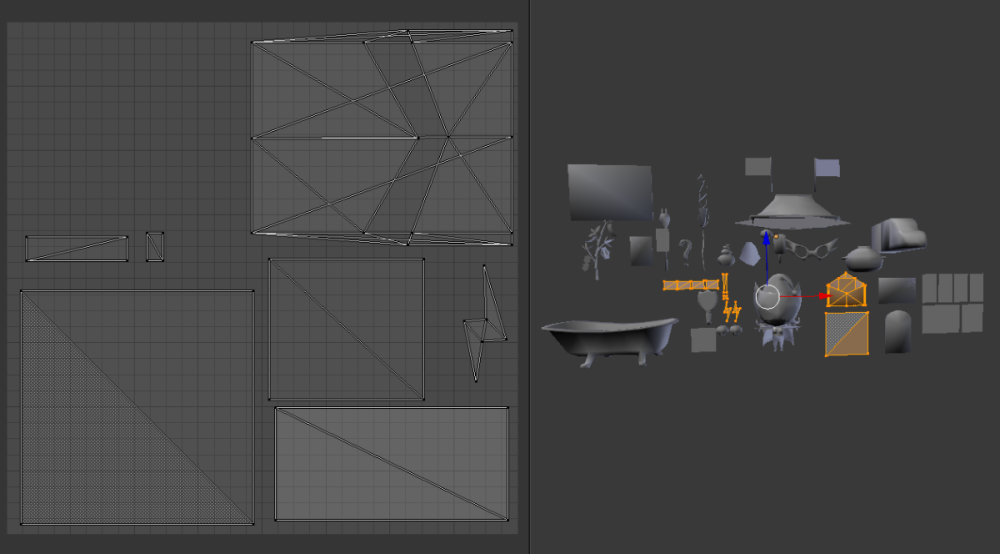Select the leafy plant model
Image resolution: width=1000 pixels, height=554 pixels.
point(598,251)
